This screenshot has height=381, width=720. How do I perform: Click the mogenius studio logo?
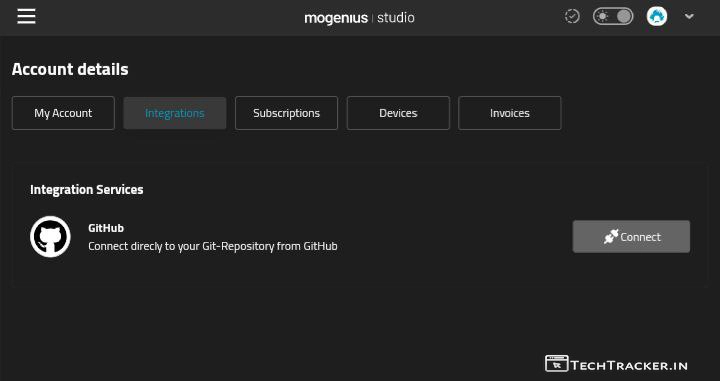(x=360, y=18)
